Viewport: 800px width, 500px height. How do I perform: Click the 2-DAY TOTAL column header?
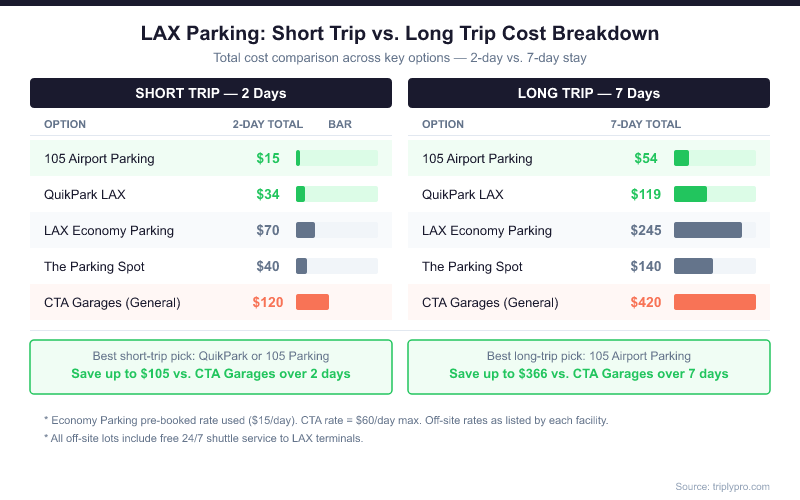click(267, 125)
